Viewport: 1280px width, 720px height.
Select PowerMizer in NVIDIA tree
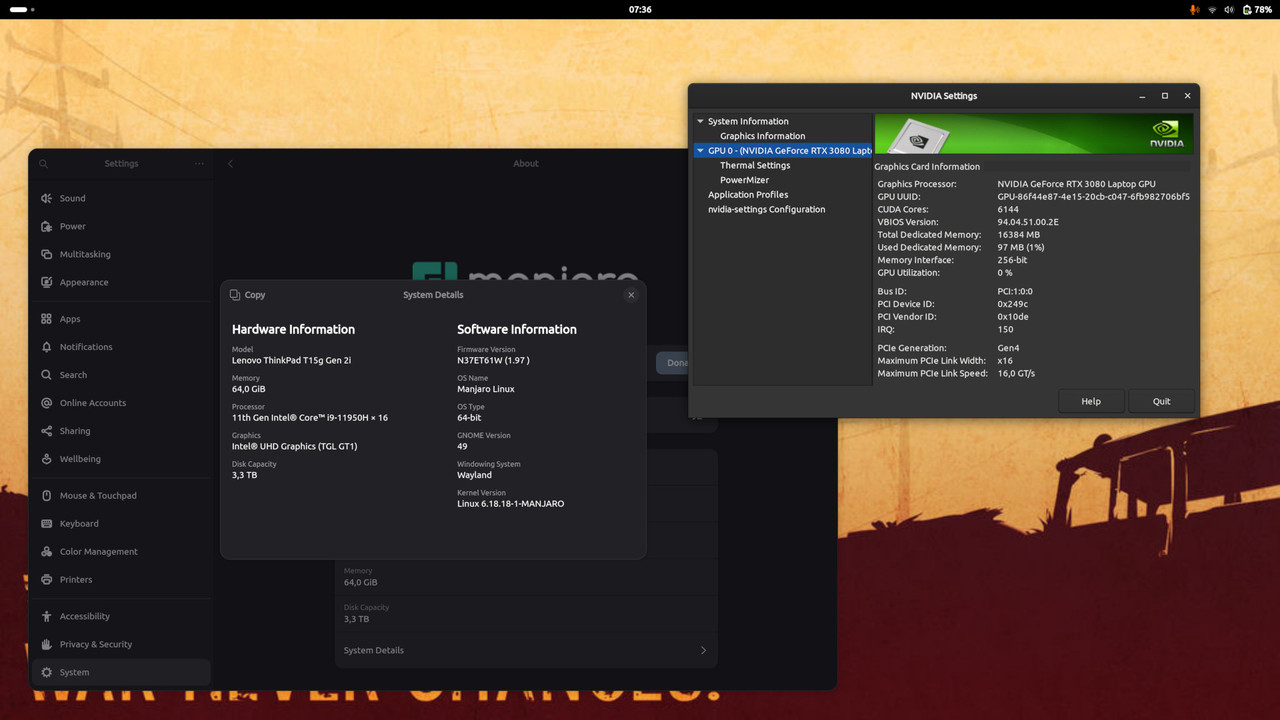(744, 180)
